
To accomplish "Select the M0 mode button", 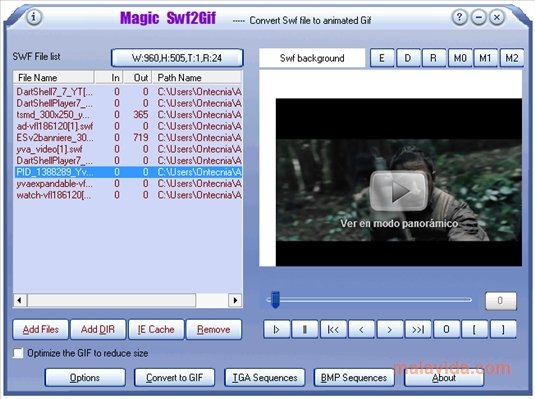I will pyautogui.click(x=460, y=58).
